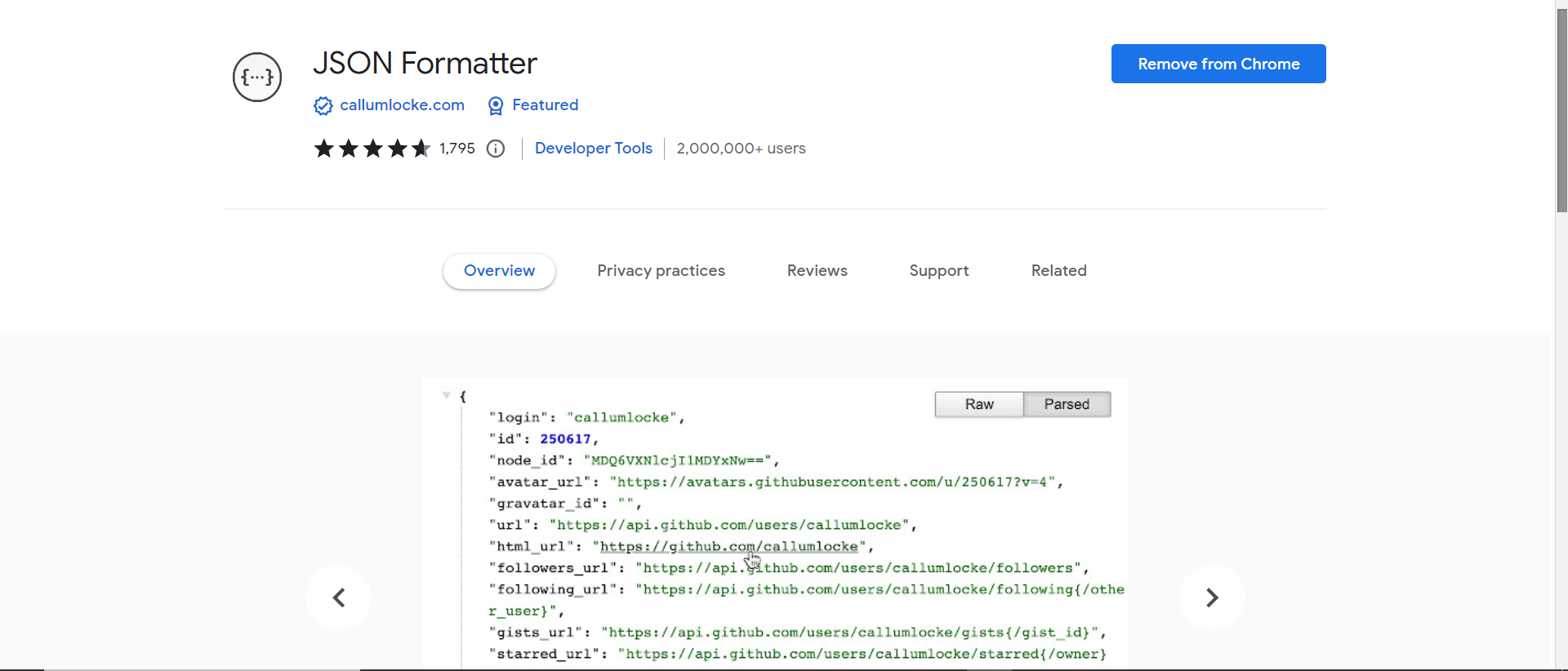Open the Support tab

point(938,271)
